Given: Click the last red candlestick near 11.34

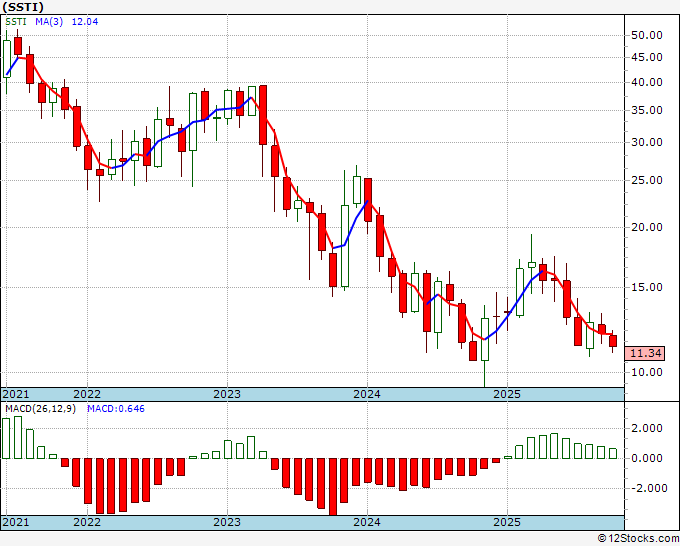Looking at the screenshot, I should (613, 341).
